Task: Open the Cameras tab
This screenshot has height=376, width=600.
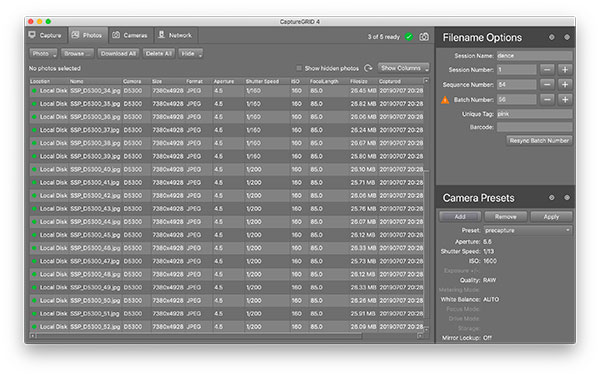Action: 130,35
